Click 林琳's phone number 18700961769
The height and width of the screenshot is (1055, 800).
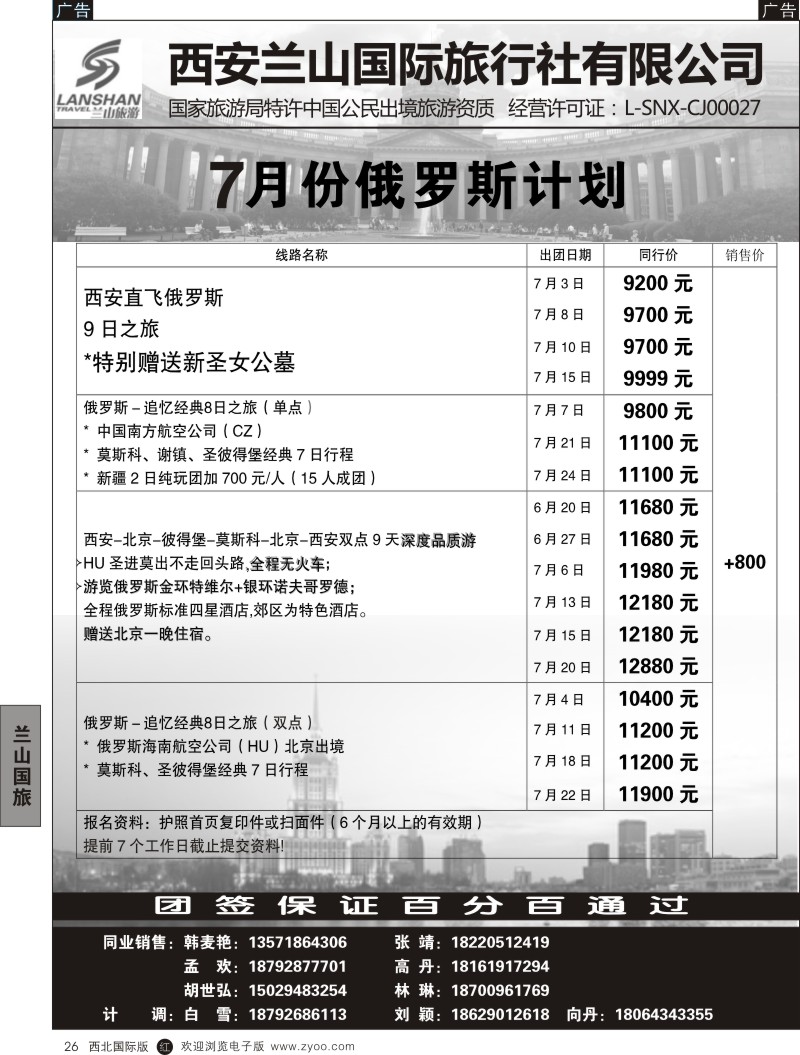coord(500,991)
